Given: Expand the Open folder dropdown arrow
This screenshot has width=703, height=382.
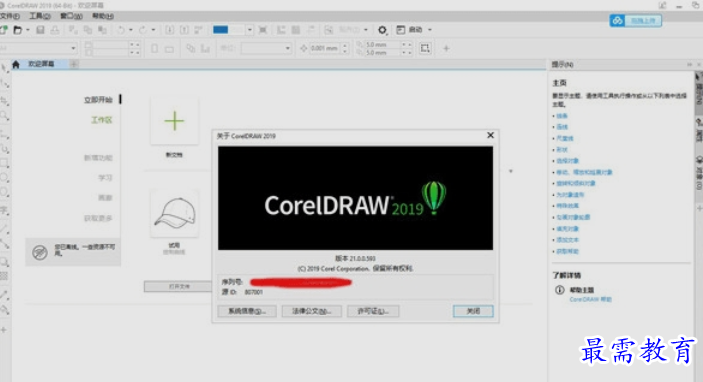Looking at the screenshot, I should click(x=28, y=30).
